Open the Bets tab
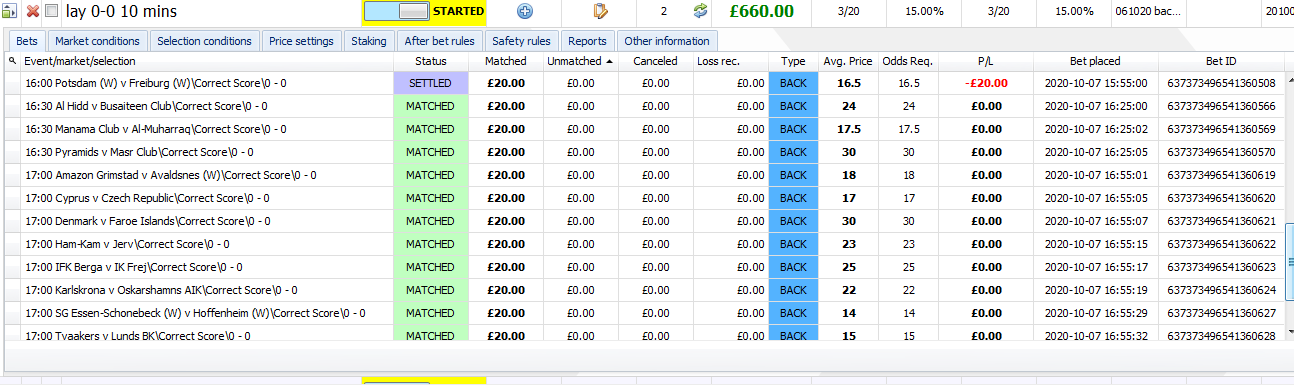 pos(27,41)
